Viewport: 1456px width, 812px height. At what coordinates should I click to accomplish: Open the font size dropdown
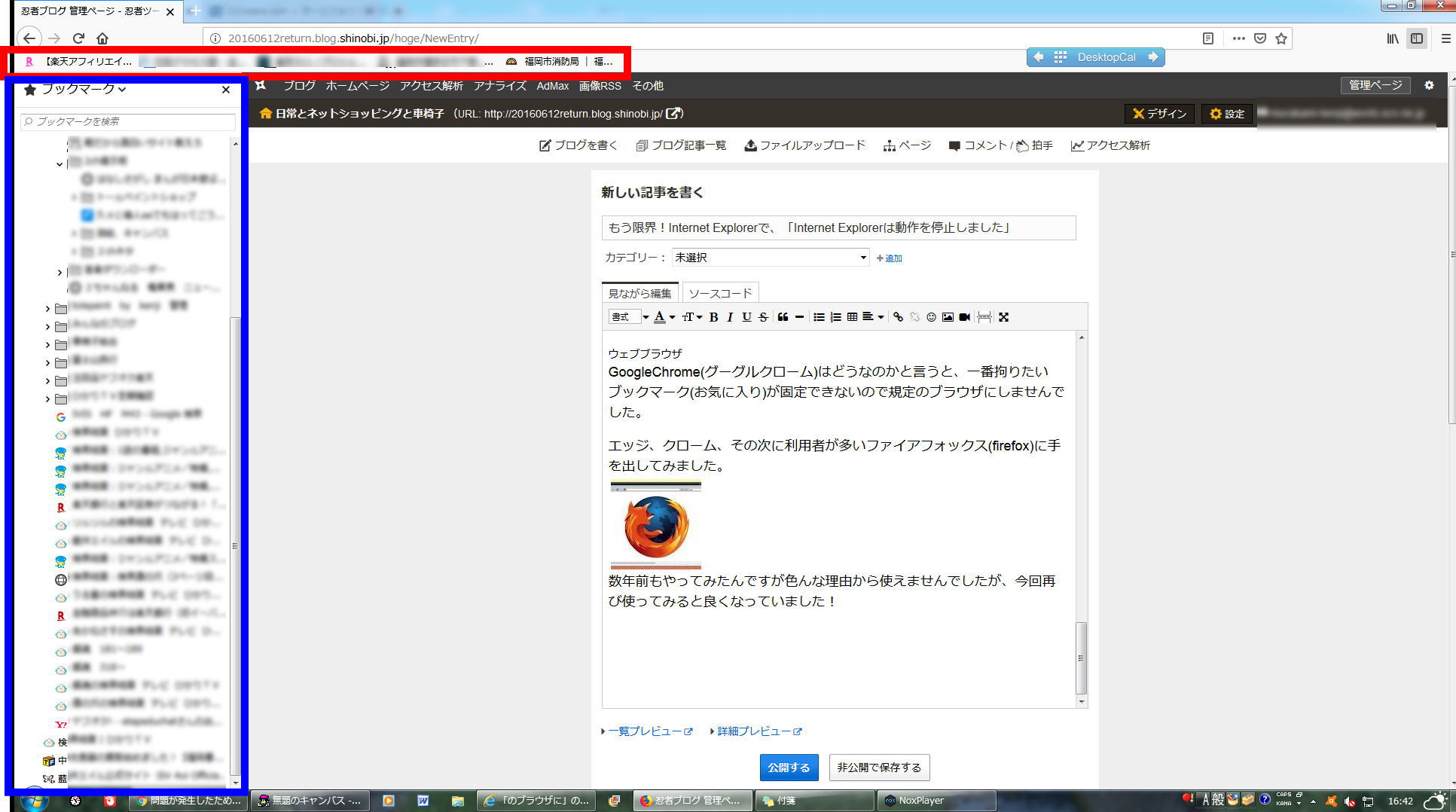(x=692, y=317)
